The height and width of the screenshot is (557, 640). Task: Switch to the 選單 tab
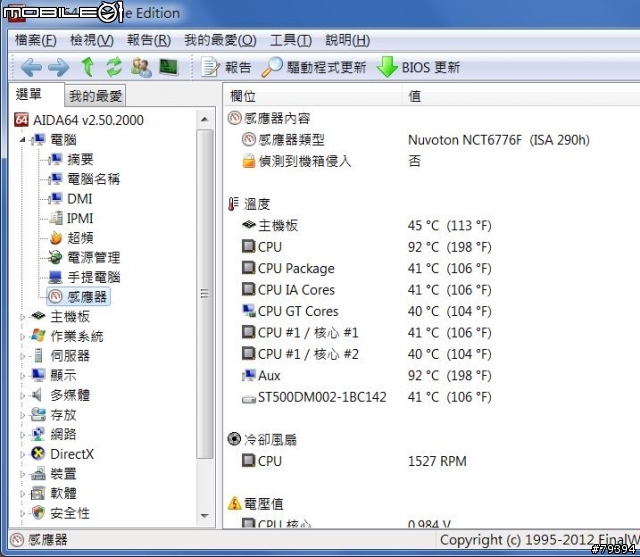36,94
